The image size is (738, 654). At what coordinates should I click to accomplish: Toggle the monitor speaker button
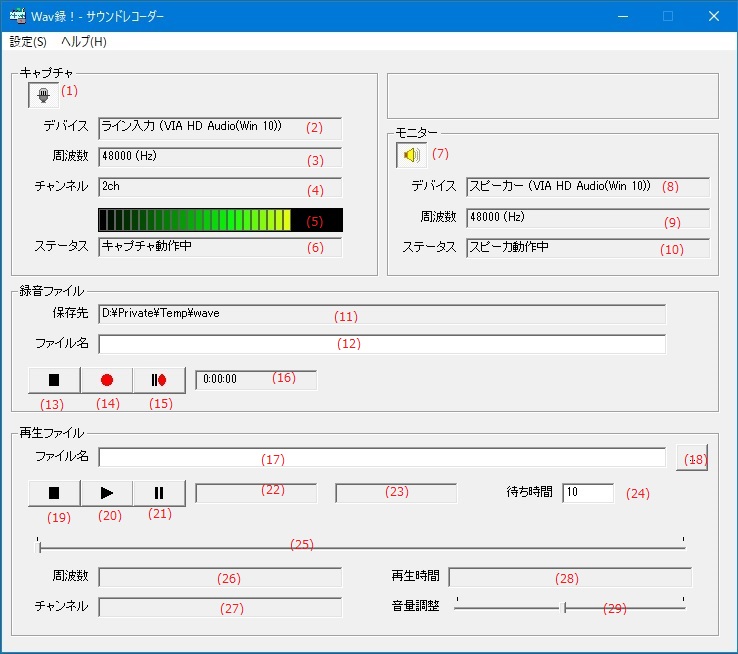point(411,155)
